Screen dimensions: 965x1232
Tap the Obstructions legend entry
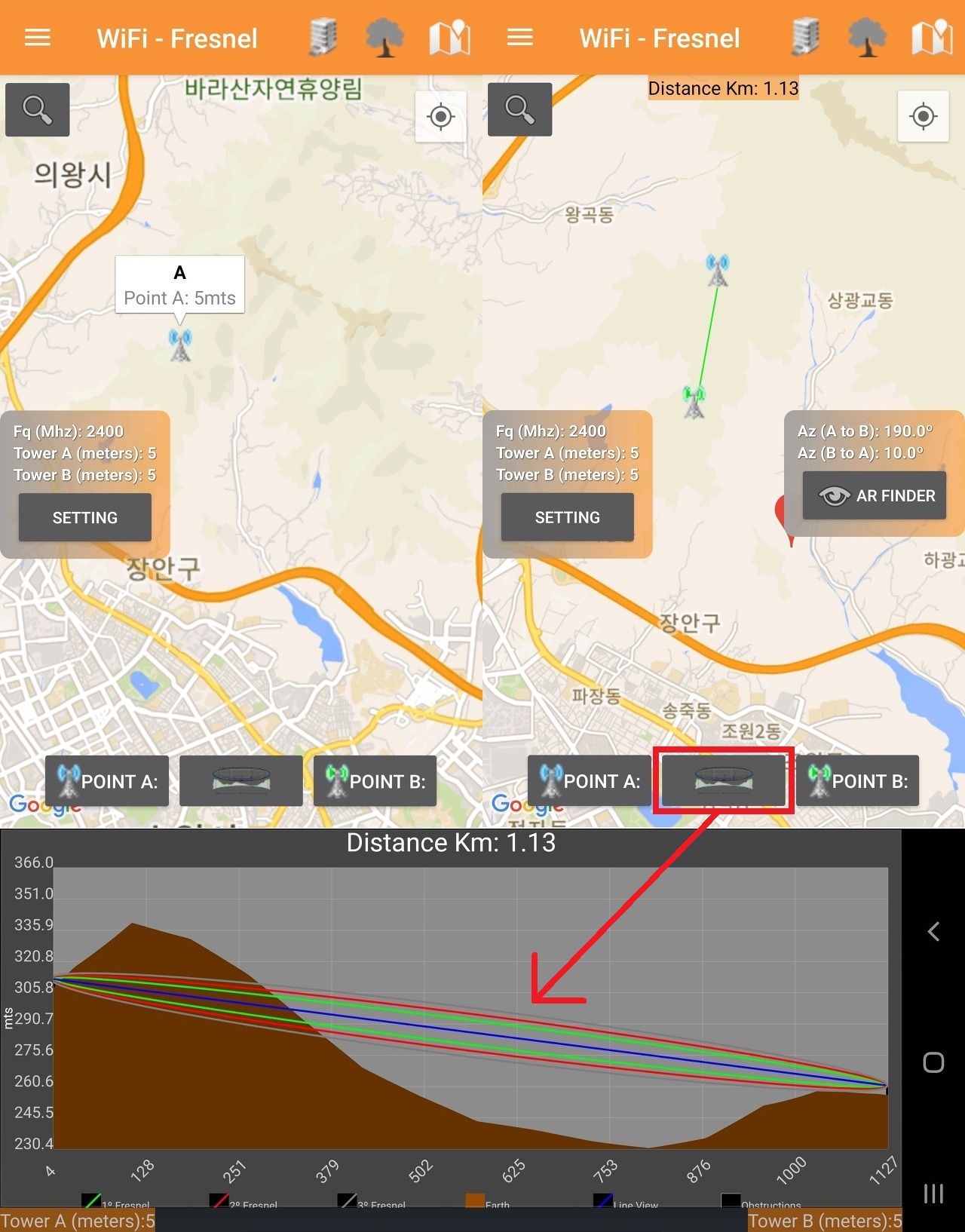point(761,1203)
